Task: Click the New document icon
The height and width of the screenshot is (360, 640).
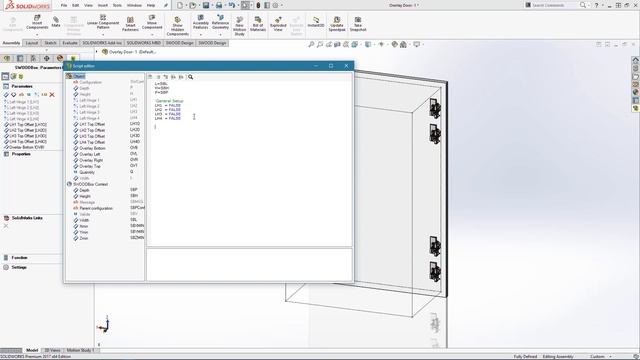Action: 180,5
